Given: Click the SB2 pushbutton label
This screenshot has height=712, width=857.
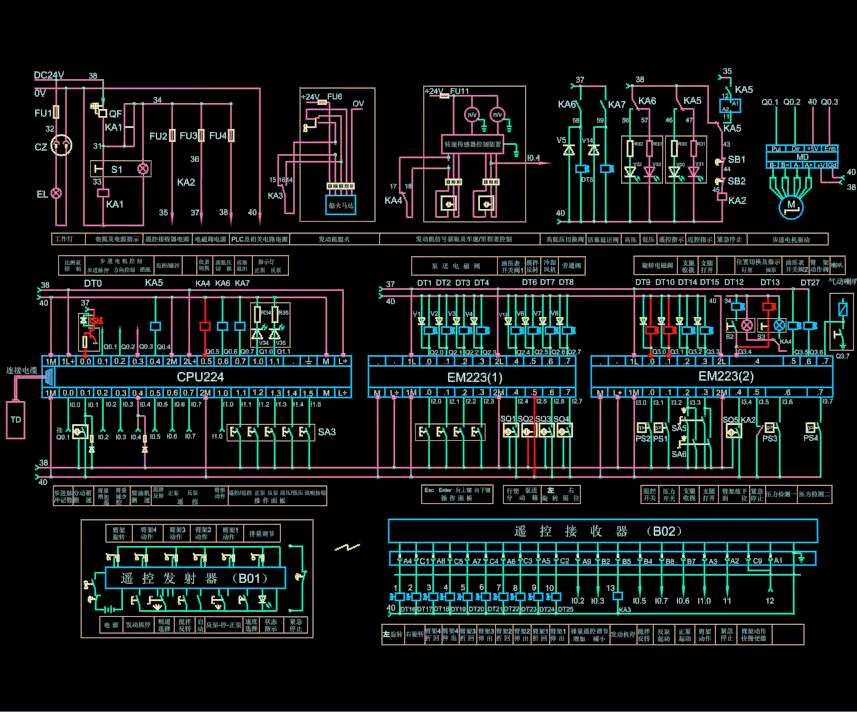Looking at the screenshot, I should (736, 181).
